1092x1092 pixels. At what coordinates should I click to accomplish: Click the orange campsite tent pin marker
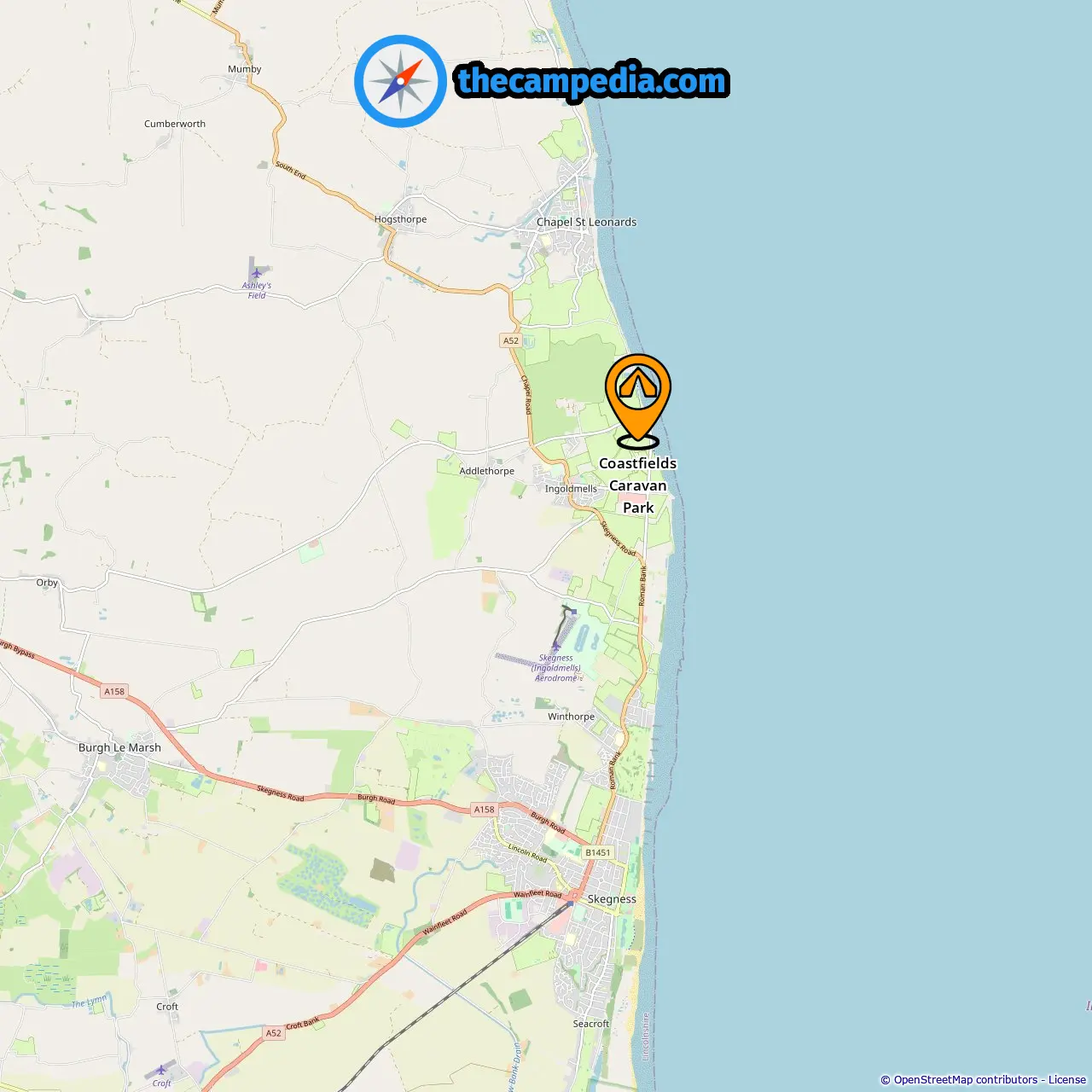[x=638, y=401]
